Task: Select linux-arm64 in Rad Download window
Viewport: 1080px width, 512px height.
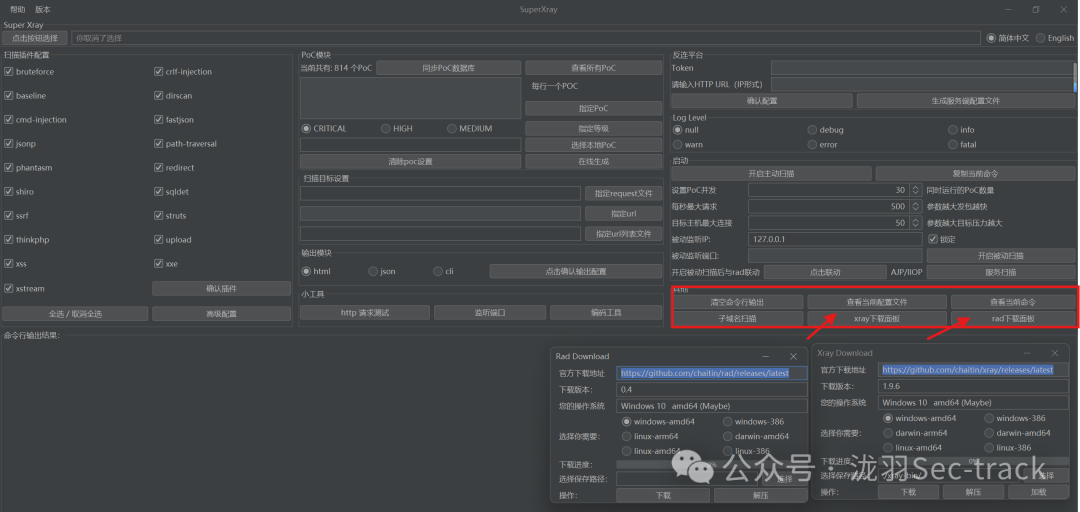Action: click(x=626, y=436)
